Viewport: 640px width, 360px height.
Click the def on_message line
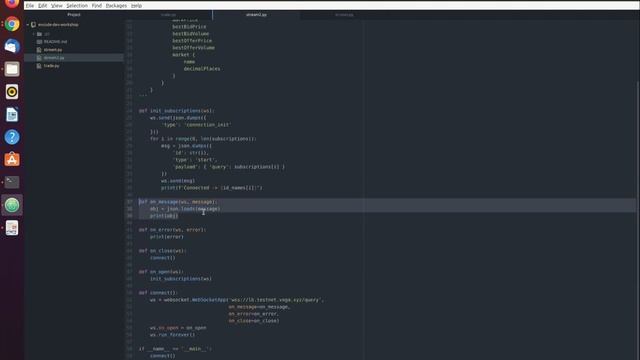[x=178, y=202]
